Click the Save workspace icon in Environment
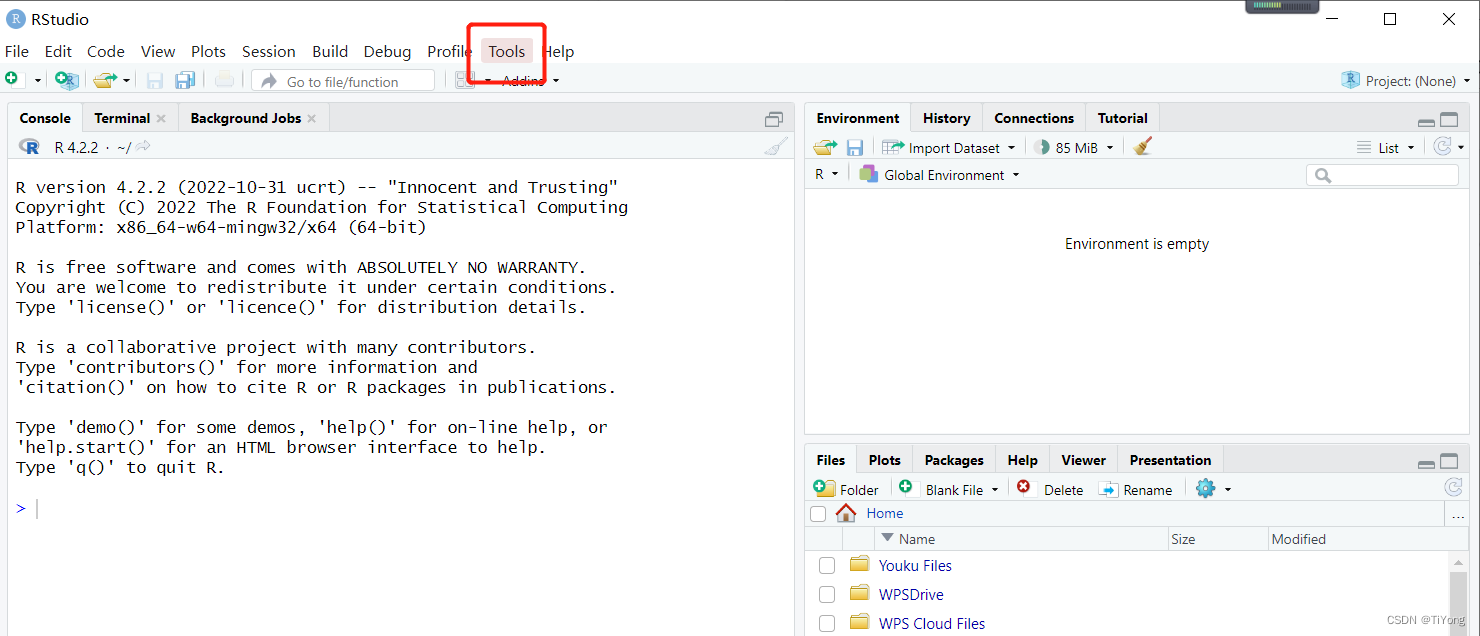 coord(855,147)
